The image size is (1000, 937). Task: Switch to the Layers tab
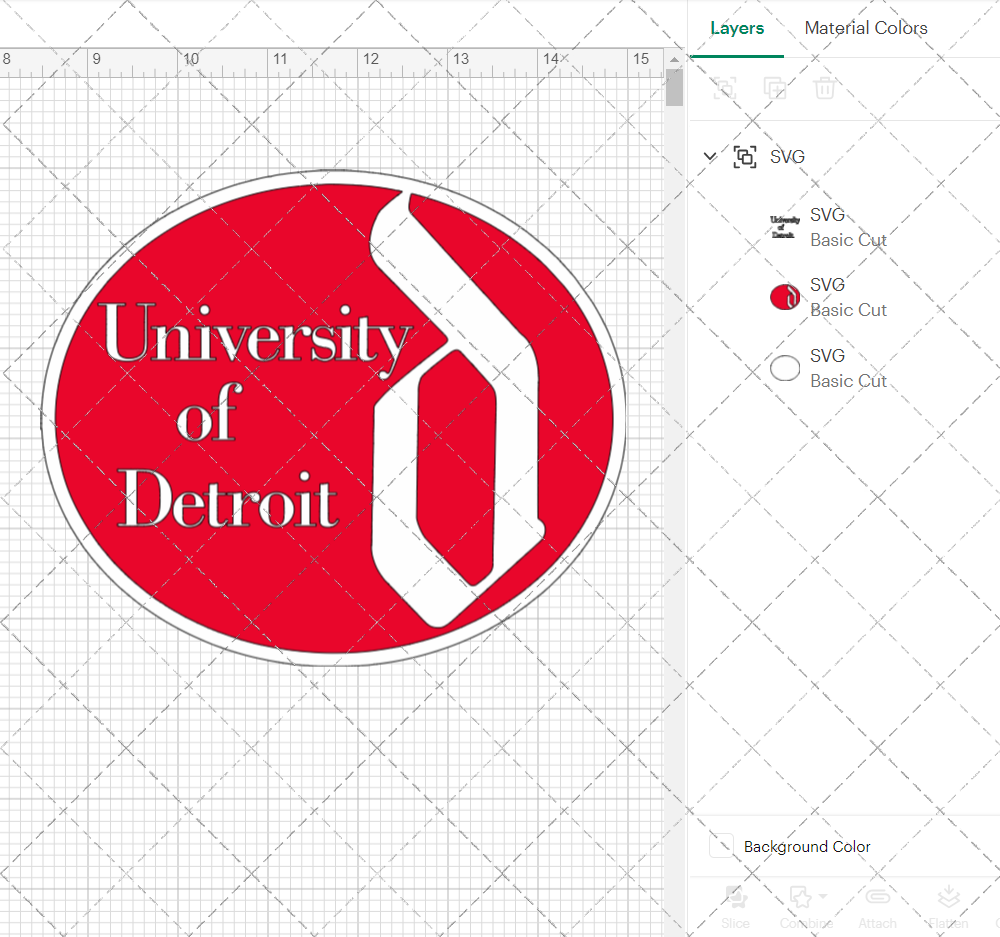pos(737,28)
